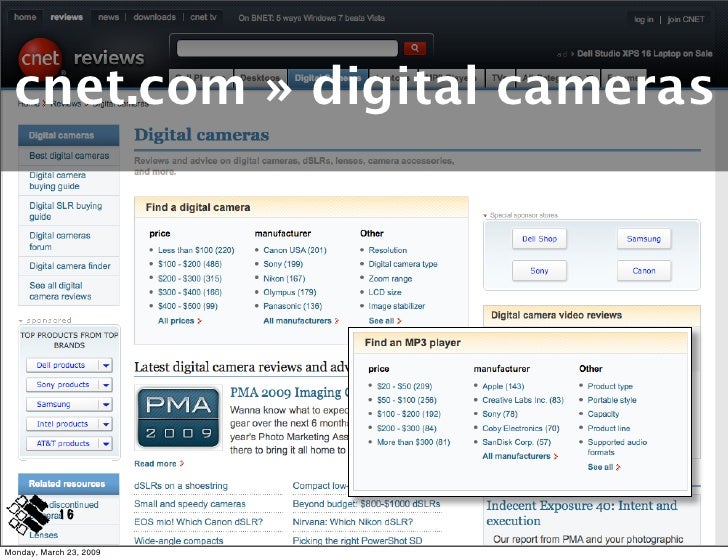
Task: Select Canon USA (201) manufacturer
Action: (x=295, y=250)
